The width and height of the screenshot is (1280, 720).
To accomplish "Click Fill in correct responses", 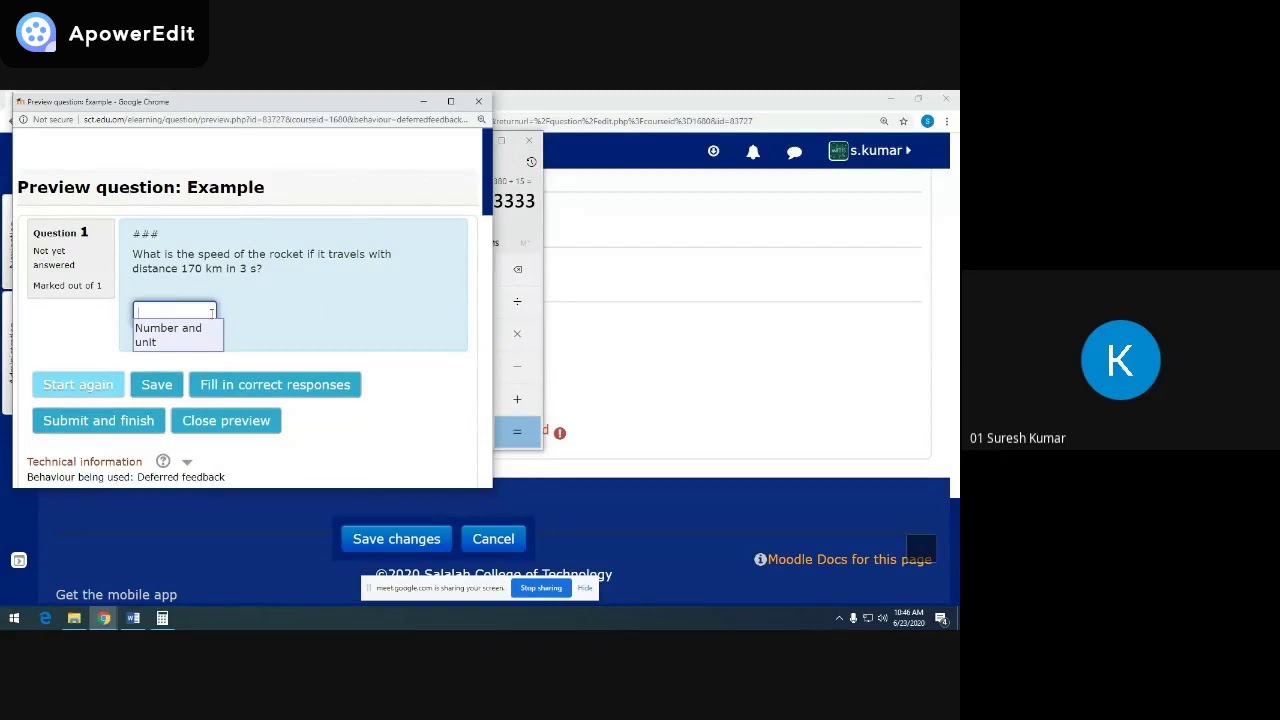I will [275, 385].
